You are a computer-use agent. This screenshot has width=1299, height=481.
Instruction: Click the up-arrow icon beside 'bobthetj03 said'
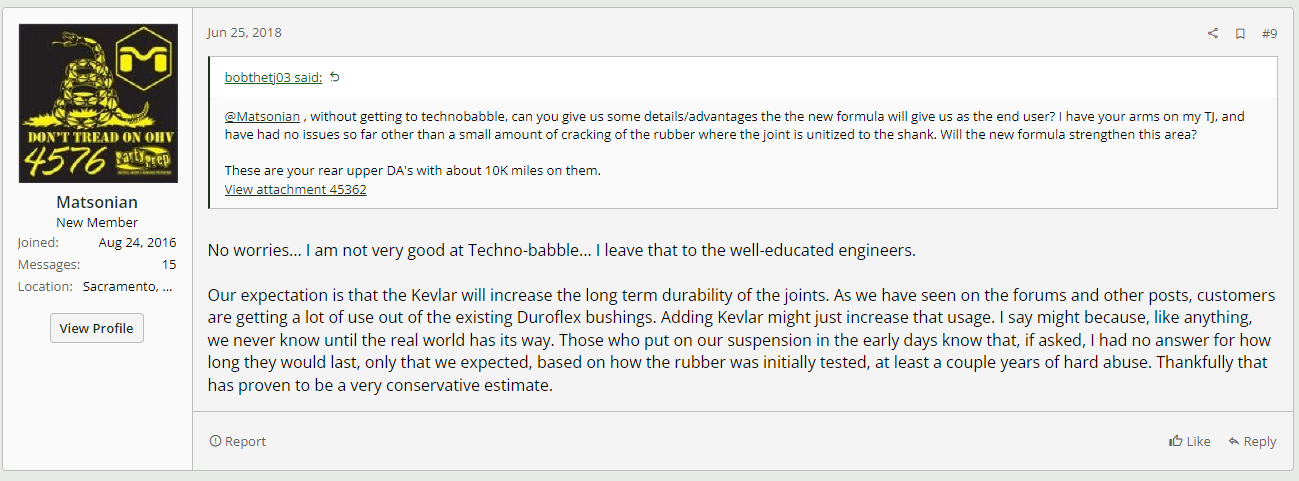click(x=335, y=77)
